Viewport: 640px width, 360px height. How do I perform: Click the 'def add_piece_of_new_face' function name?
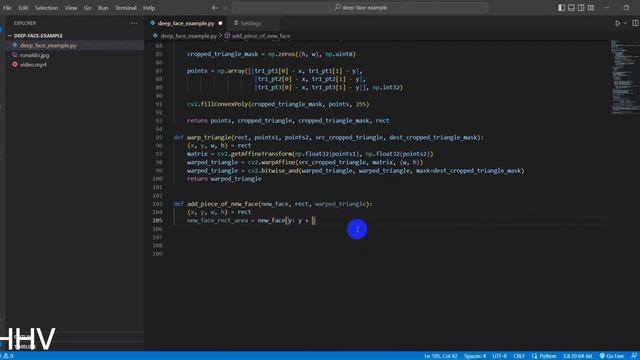pos(222,204)
